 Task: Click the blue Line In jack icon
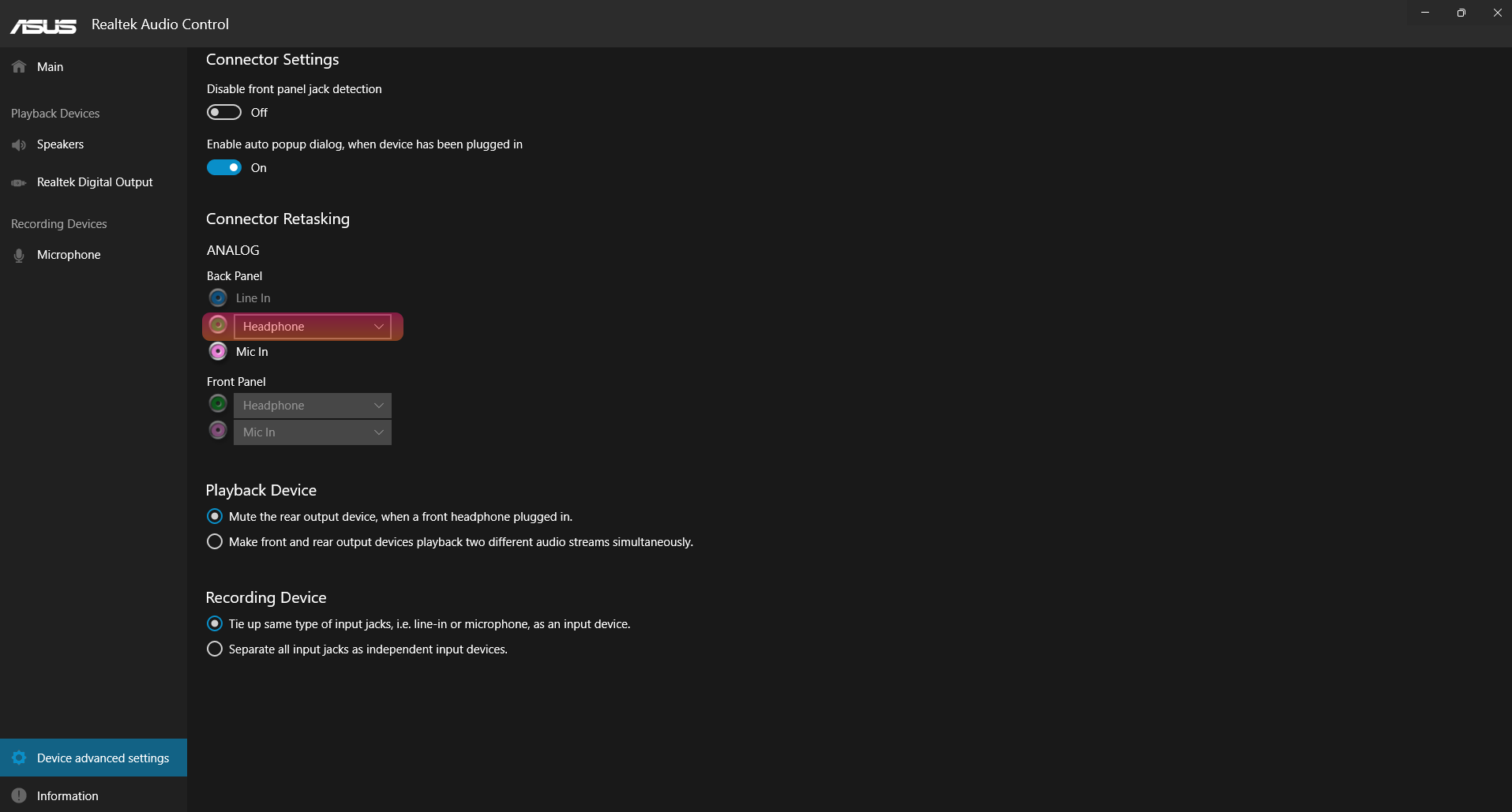coord(218,297)
